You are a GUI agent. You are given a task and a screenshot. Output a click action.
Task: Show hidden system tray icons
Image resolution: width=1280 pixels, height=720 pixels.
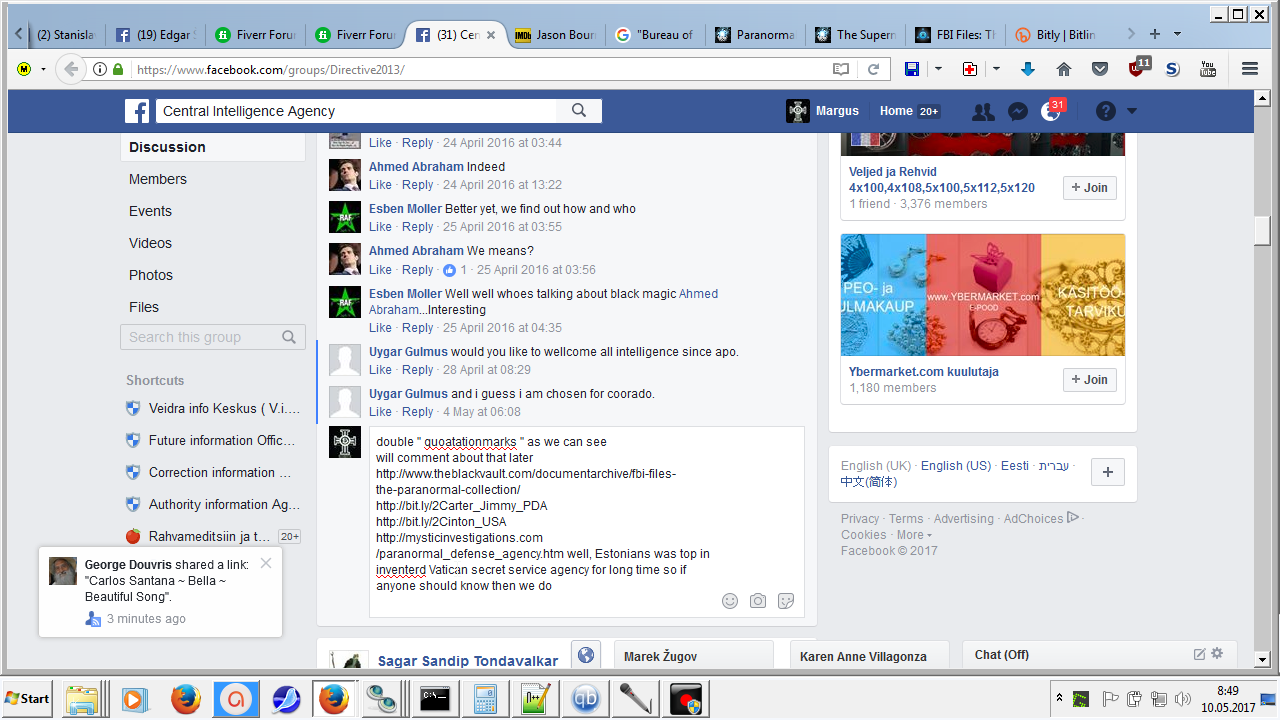point(1058,698)
